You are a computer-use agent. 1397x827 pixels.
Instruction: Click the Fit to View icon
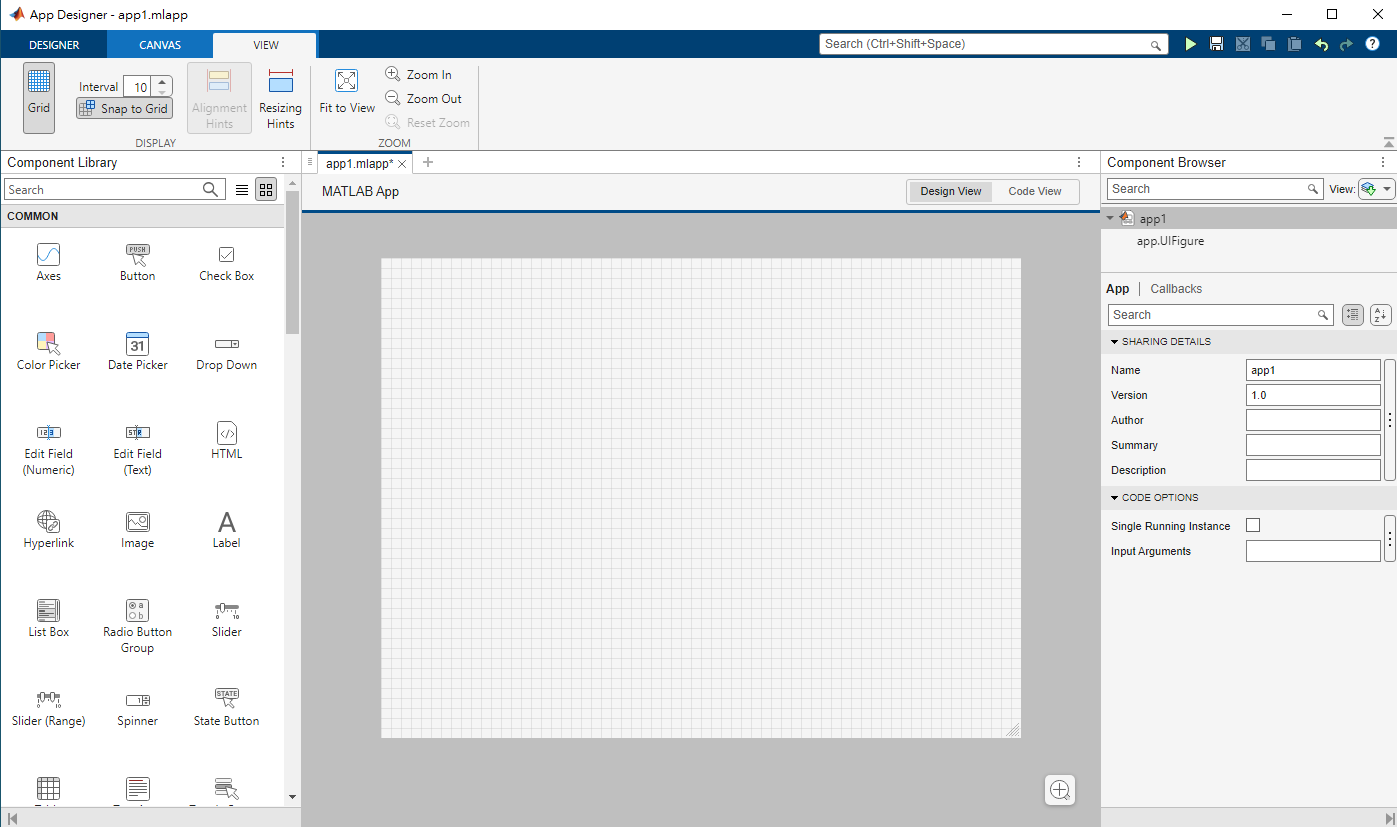pyautogui.click(x=347, y=81)
